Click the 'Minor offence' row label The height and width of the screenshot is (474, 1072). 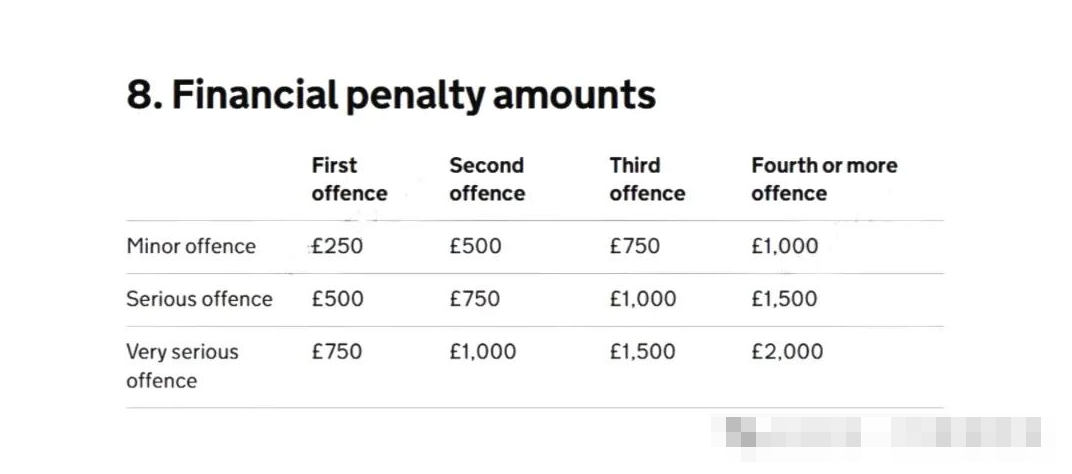click(x=191, y=246)
